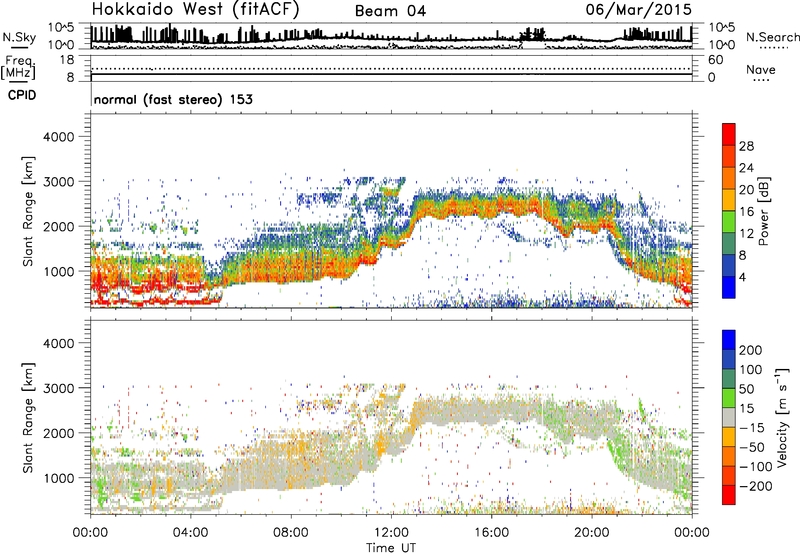Click the velocity panel 'Slant Range [km]' label
Viewport: 800px width, 554px height.
pyautogui.click(x=28, y=417)
